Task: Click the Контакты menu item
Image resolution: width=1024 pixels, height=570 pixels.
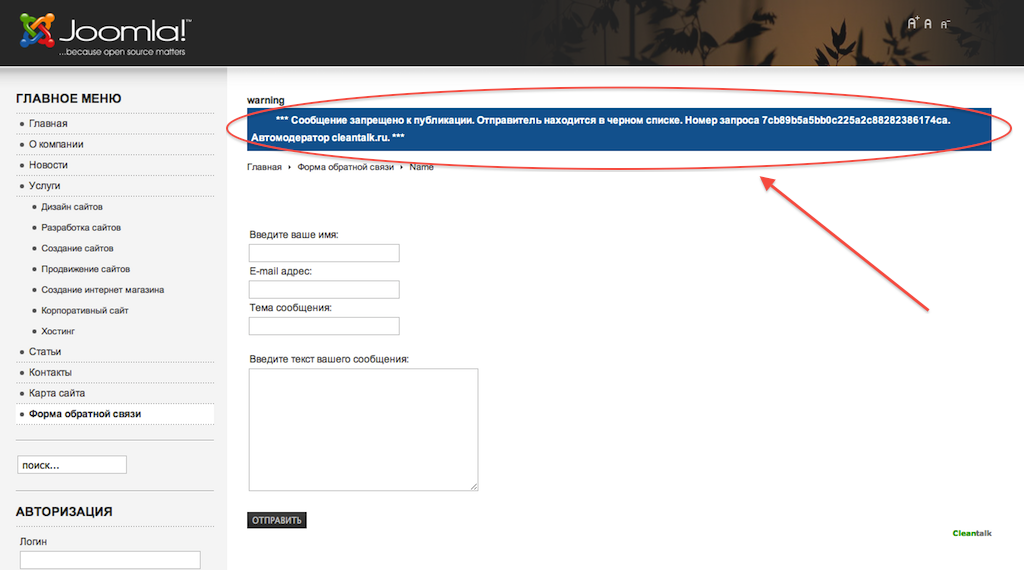Action: click(50, 372)
